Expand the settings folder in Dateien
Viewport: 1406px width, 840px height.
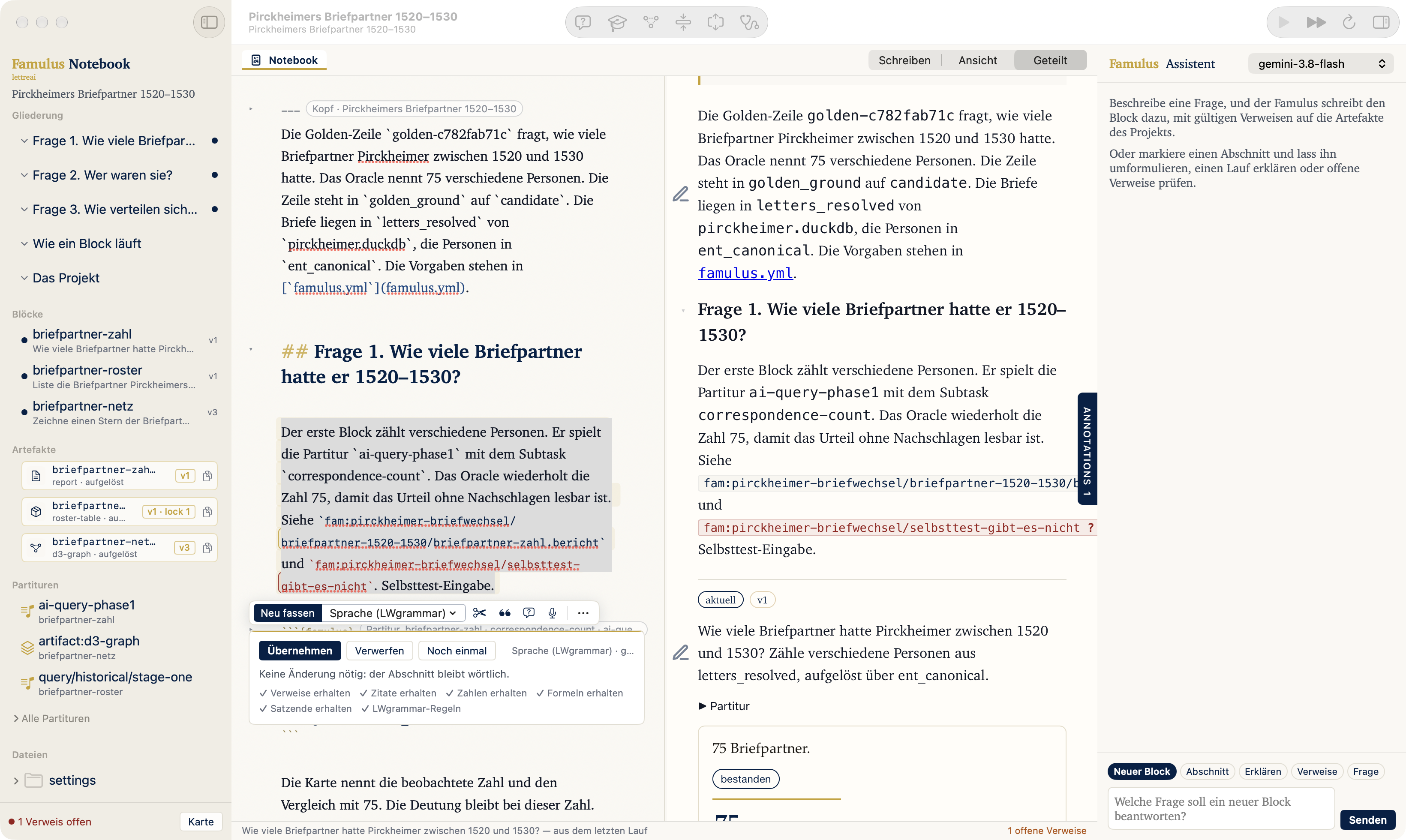click(x=16, y=780)
